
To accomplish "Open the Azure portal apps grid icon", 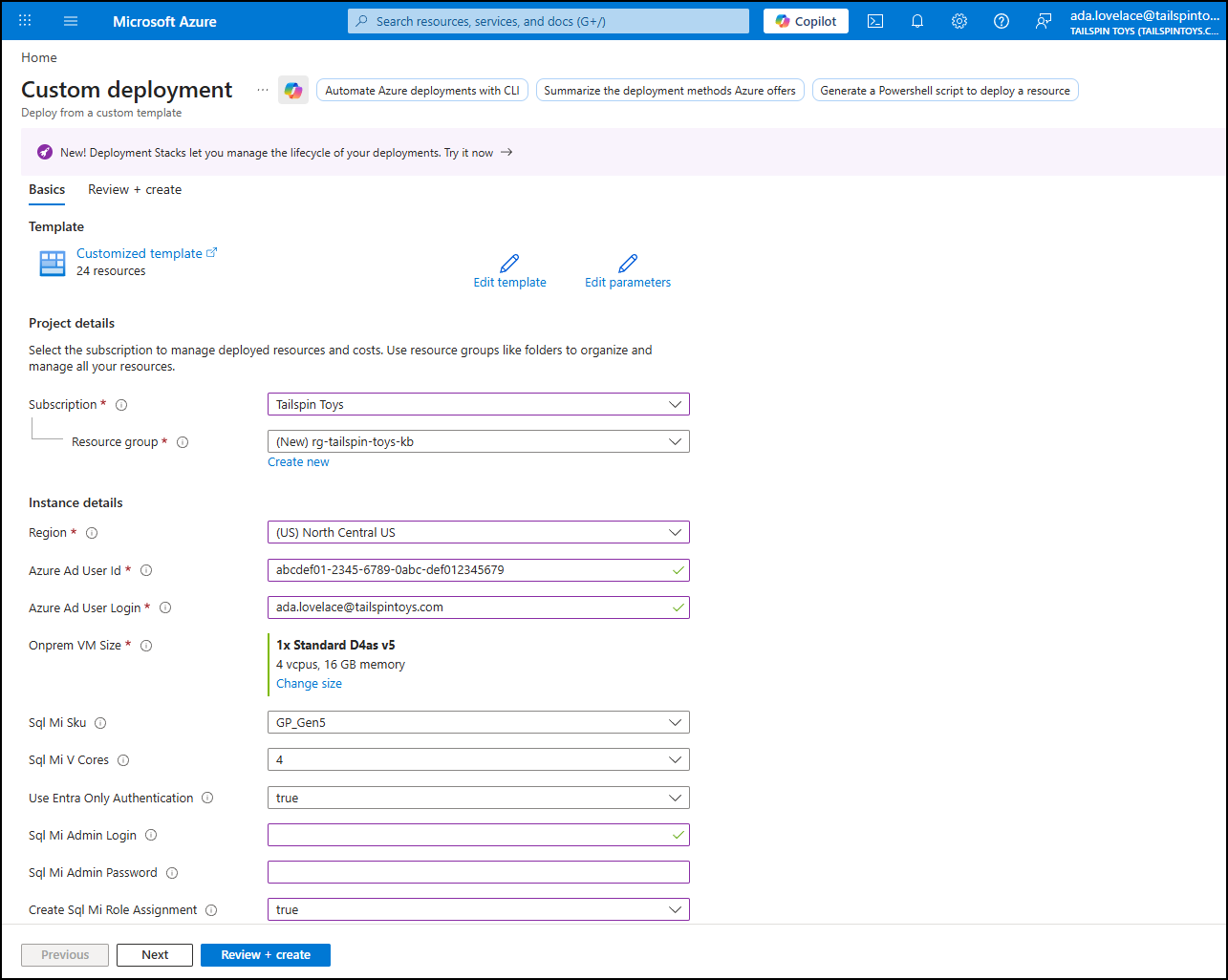I will pos(25,21).
